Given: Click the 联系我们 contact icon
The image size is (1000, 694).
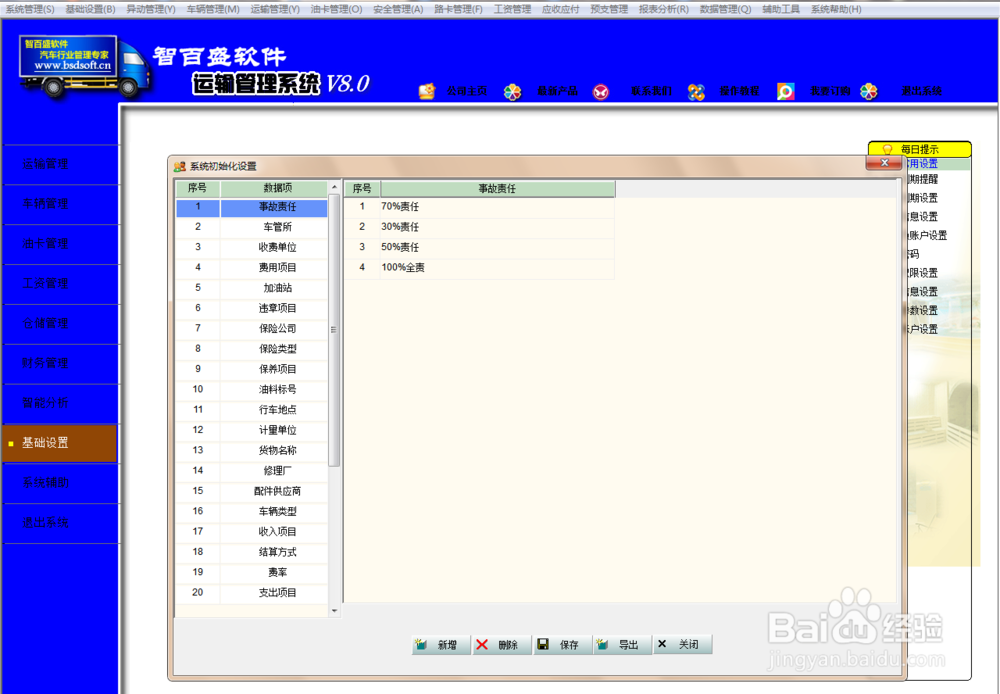Looking at the screenshot, I should click(x=601, y=90).
